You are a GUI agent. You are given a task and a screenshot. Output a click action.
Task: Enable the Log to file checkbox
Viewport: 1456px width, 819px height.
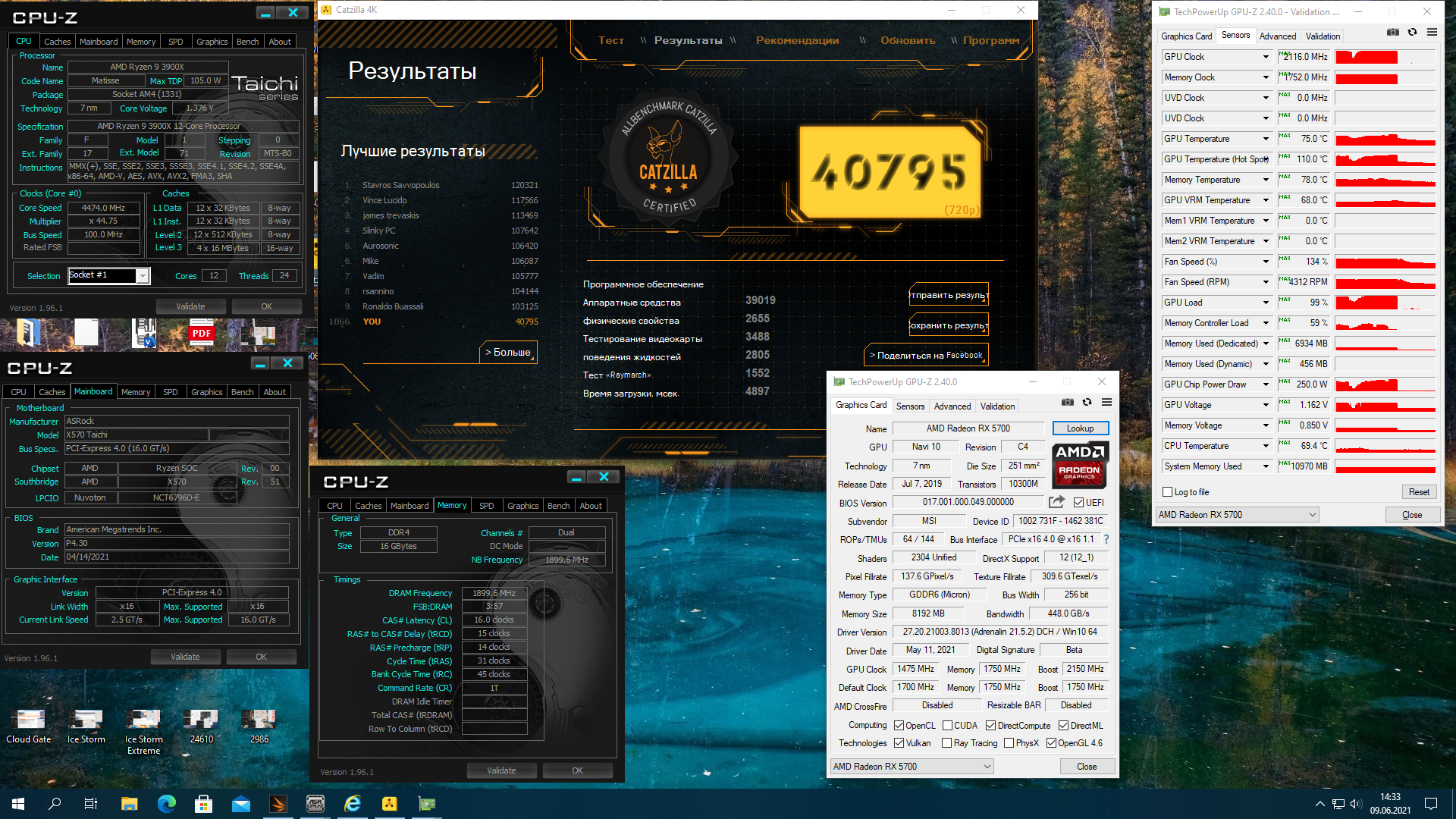[x=1168, y=492]
